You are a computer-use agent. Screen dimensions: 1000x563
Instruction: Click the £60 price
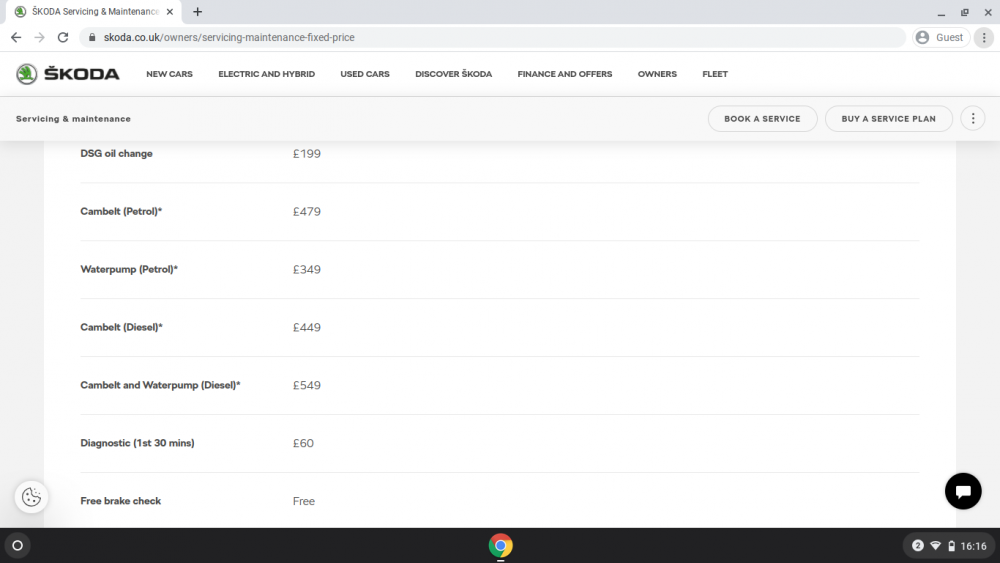coord(303,443)
